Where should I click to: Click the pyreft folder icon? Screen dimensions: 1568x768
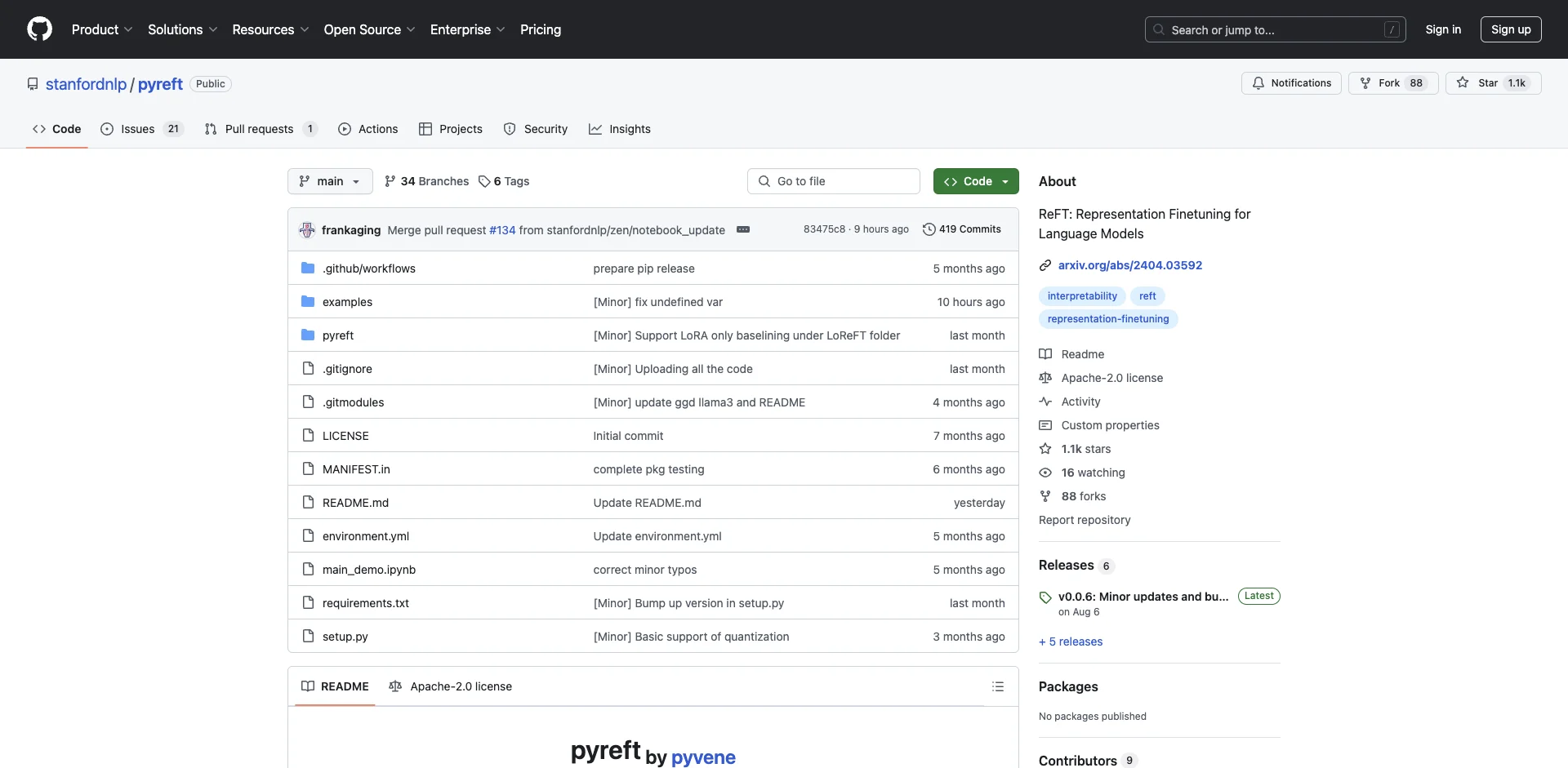(x=308, y=335)
